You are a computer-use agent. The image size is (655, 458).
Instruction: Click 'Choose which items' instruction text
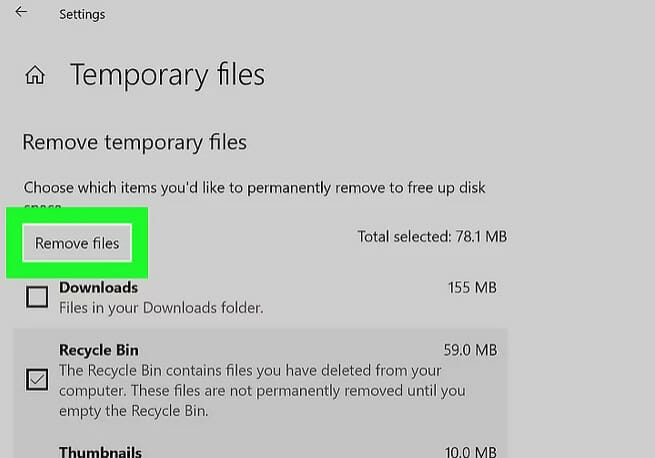coord(254,188)
